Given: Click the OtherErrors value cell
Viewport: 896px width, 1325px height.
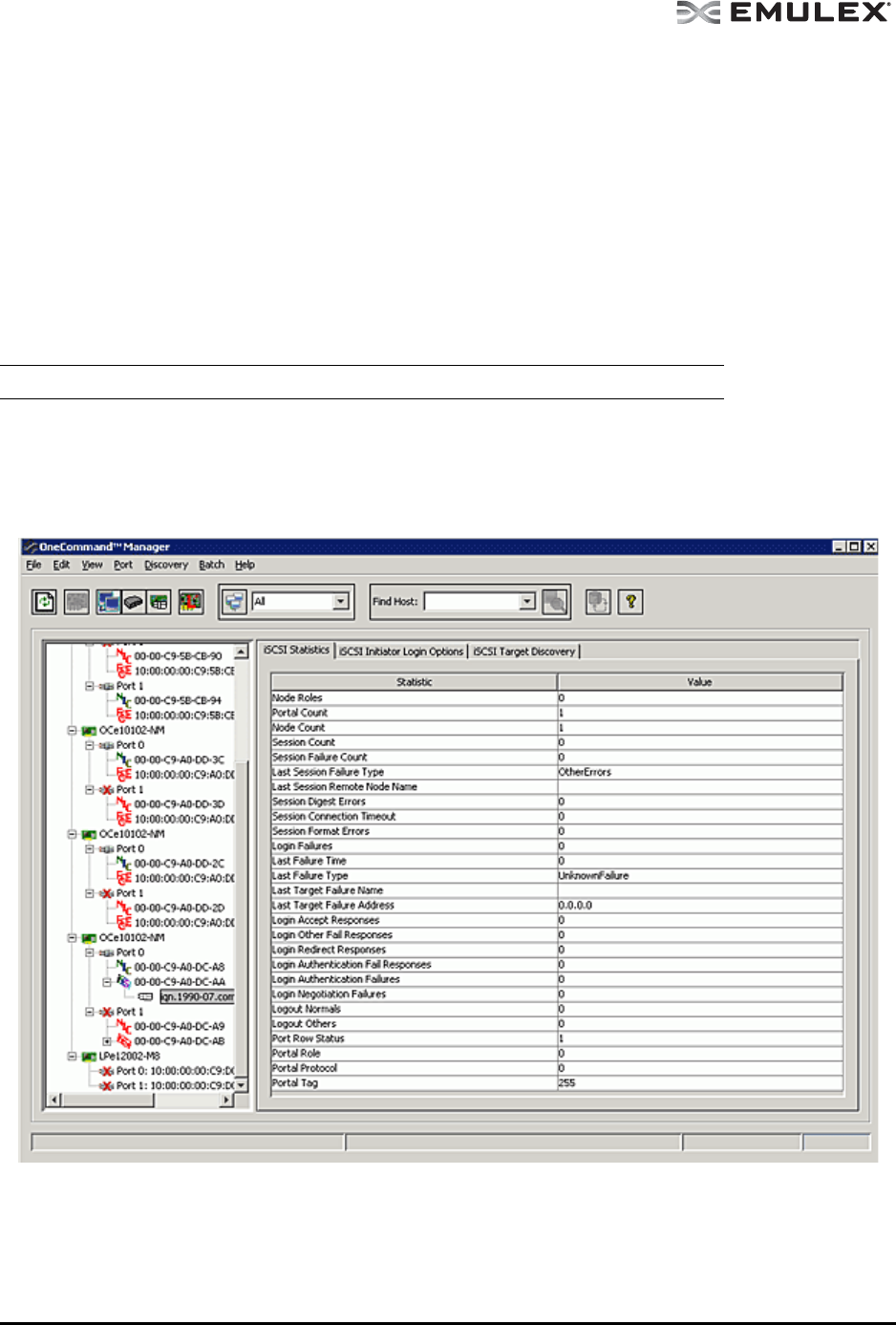Looking at the screenshot, I should pyautogui.click(x=700, y=772).
